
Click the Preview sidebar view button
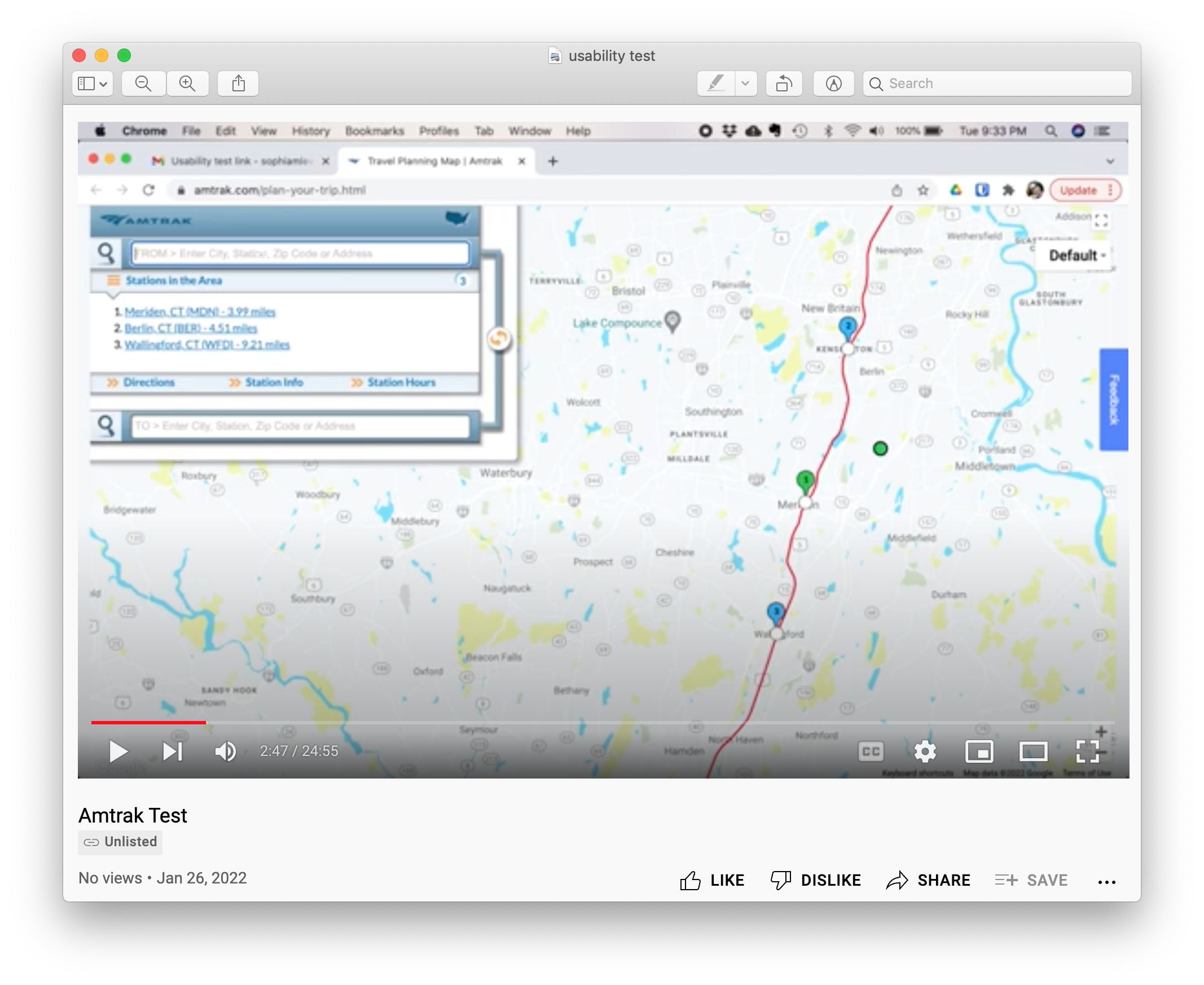point(93,83)
